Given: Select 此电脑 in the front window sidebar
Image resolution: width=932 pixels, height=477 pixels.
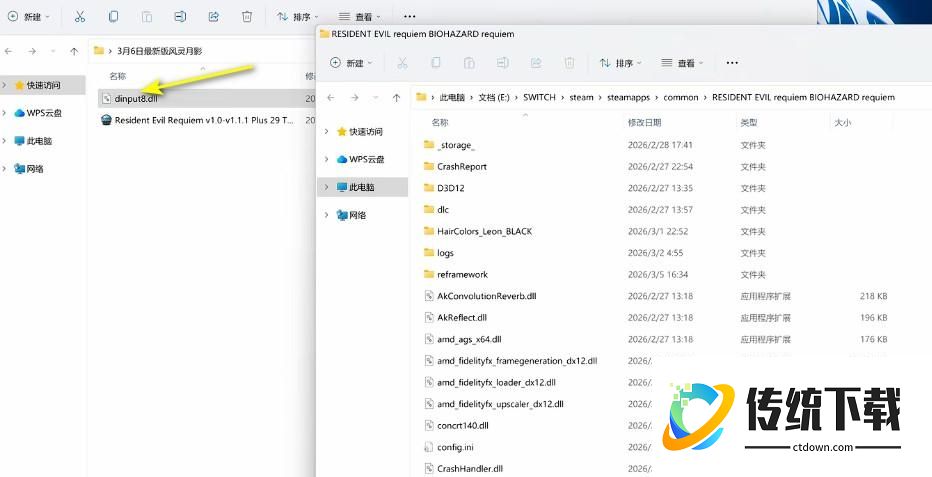Looking at the screenshot, I should [362, 187].
